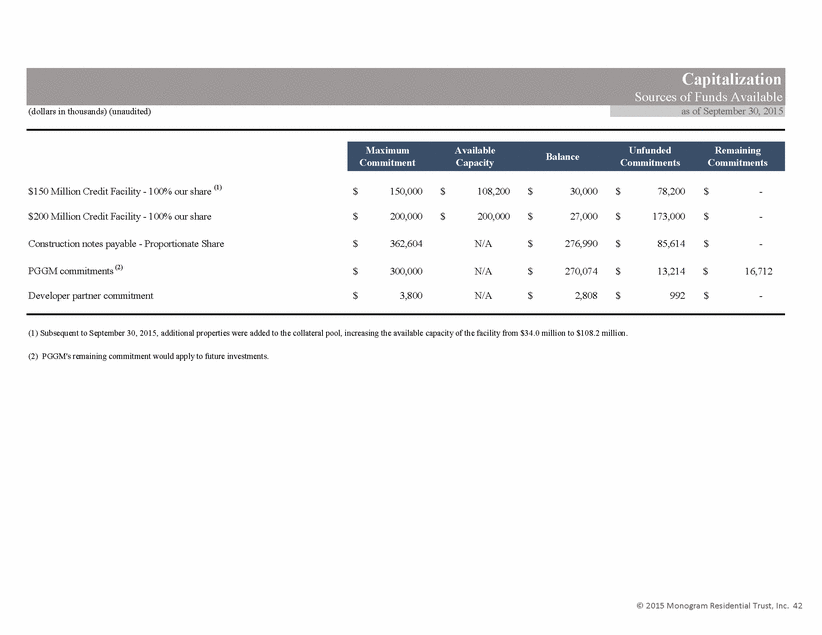Click the 362,604 maximum commitment value
The image size is (822, 635).
tap(406, 244)
